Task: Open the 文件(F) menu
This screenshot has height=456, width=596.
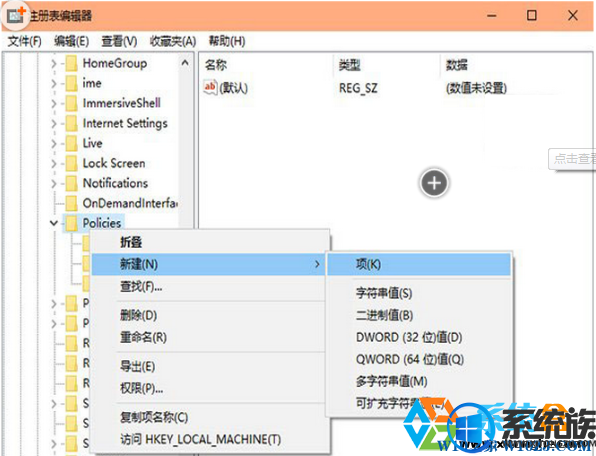Action: click(x=25, y=41)
